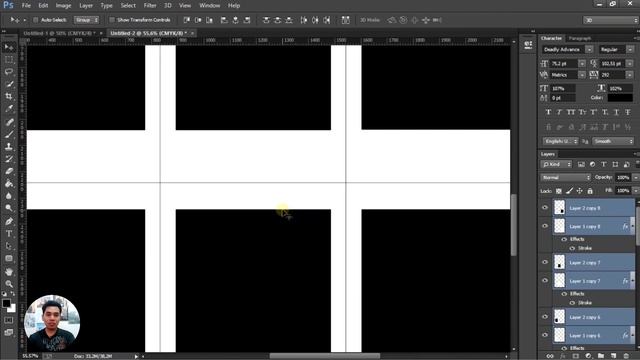The width and height of the screenshot is (640, 360).
Task: Click the font size value field
Action: point(563,64)
